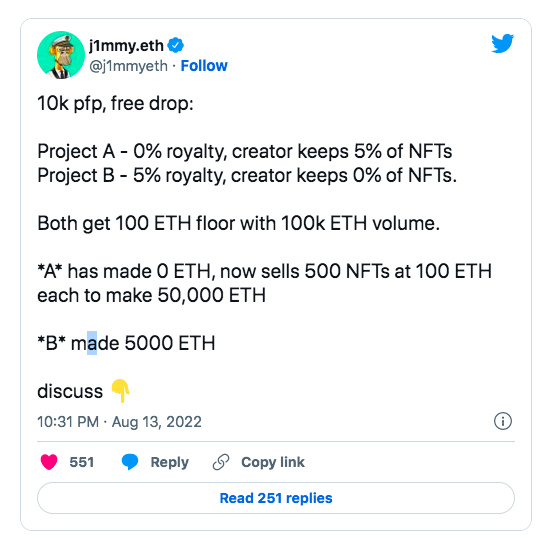
Task: Open j1mmy.eth's ape profile picture
Action: (61, 55)
